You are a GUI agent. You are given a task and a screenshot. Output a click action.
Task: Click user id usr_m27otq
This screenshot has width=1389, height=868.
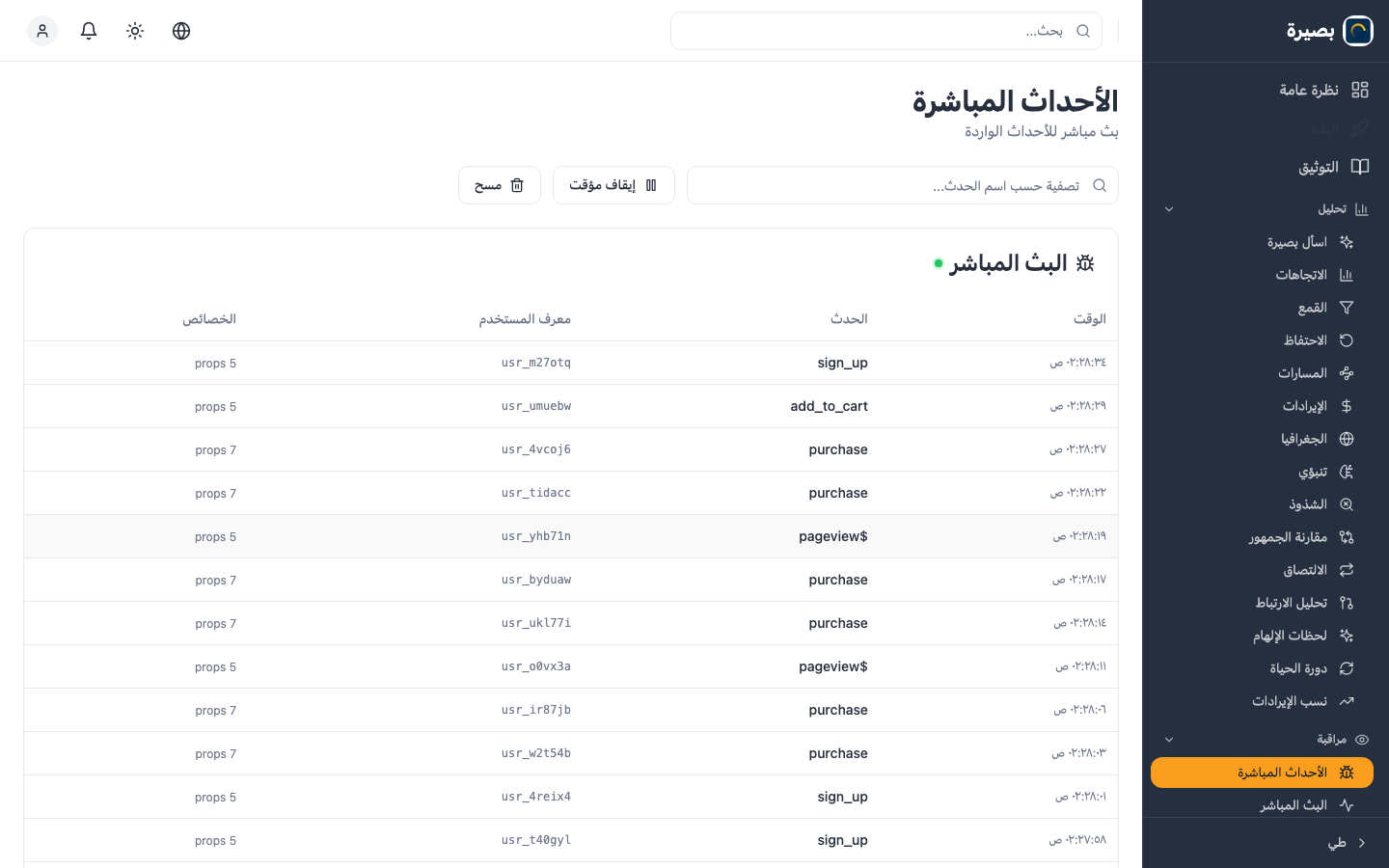tap(536, 363)
